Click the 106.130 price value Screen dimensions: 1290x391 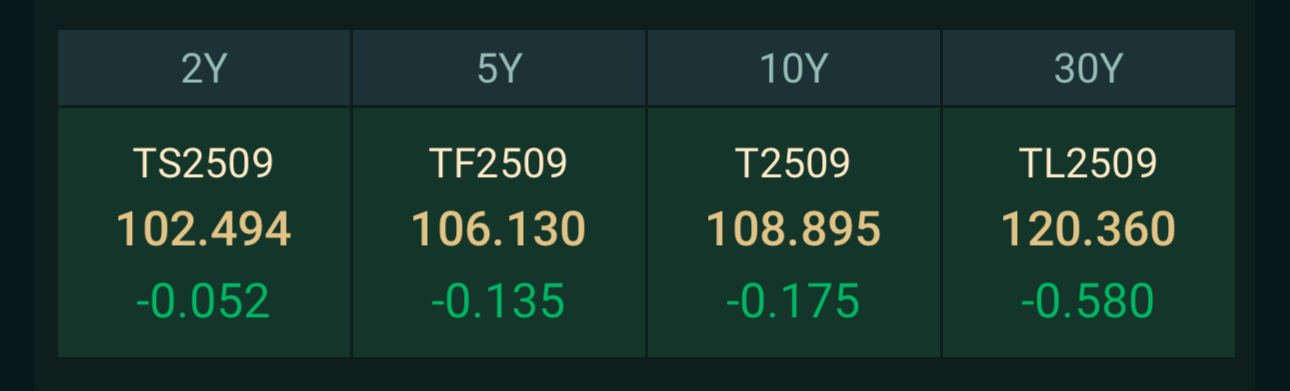pos(499,230)
